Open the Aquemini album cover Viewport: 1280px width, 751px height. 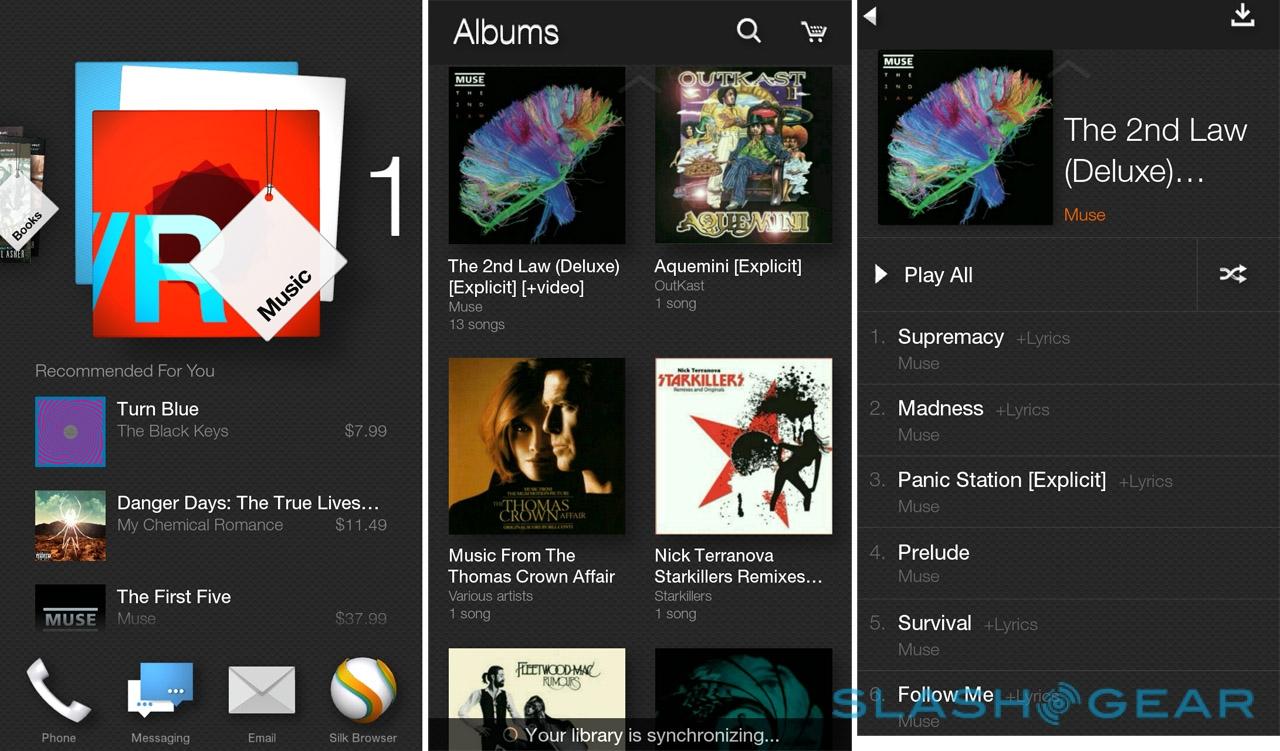click(x=743, y=155)
